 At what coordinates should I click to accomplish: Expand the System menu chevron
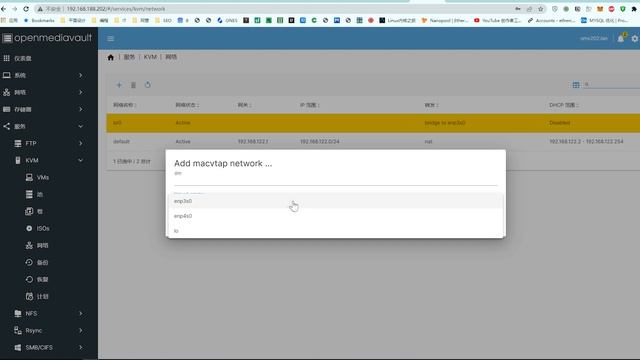coord(80,75)
